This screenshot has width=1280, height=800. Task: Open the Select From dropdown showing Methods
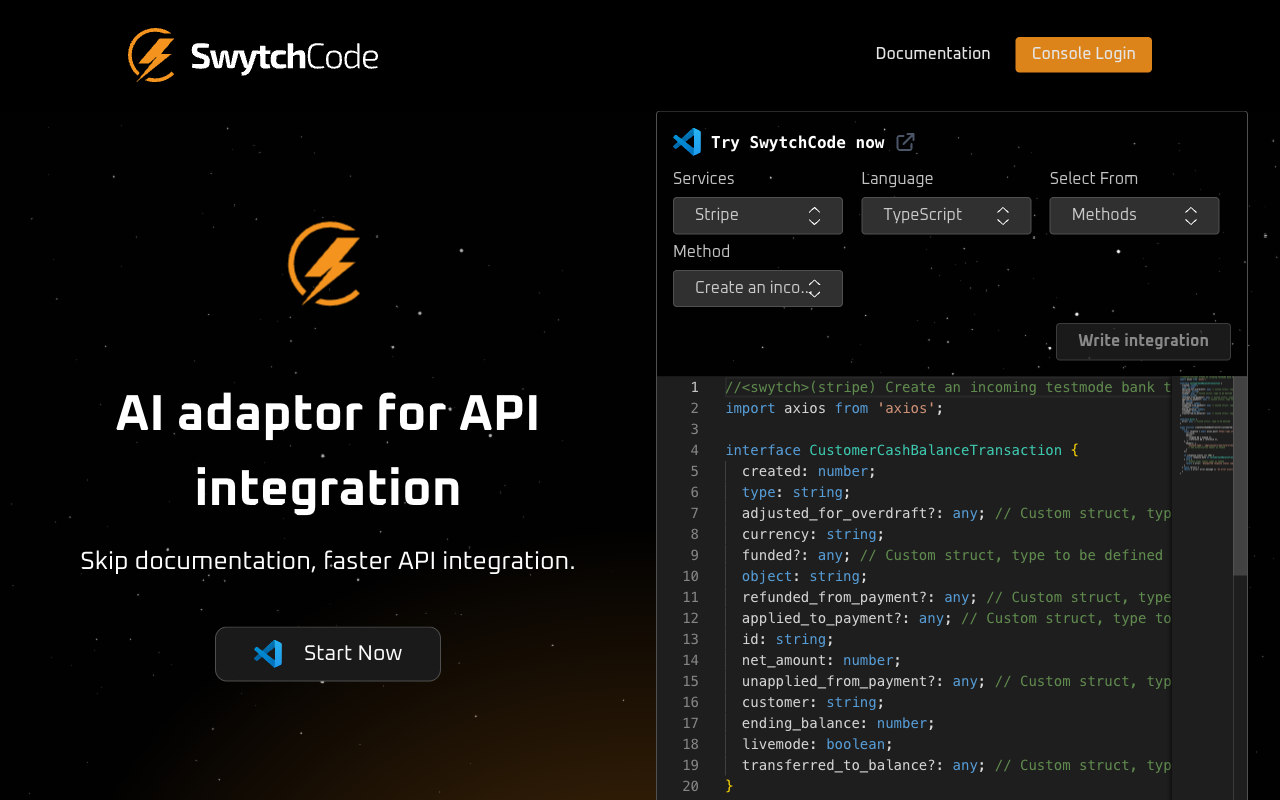tap(1134, 215)
